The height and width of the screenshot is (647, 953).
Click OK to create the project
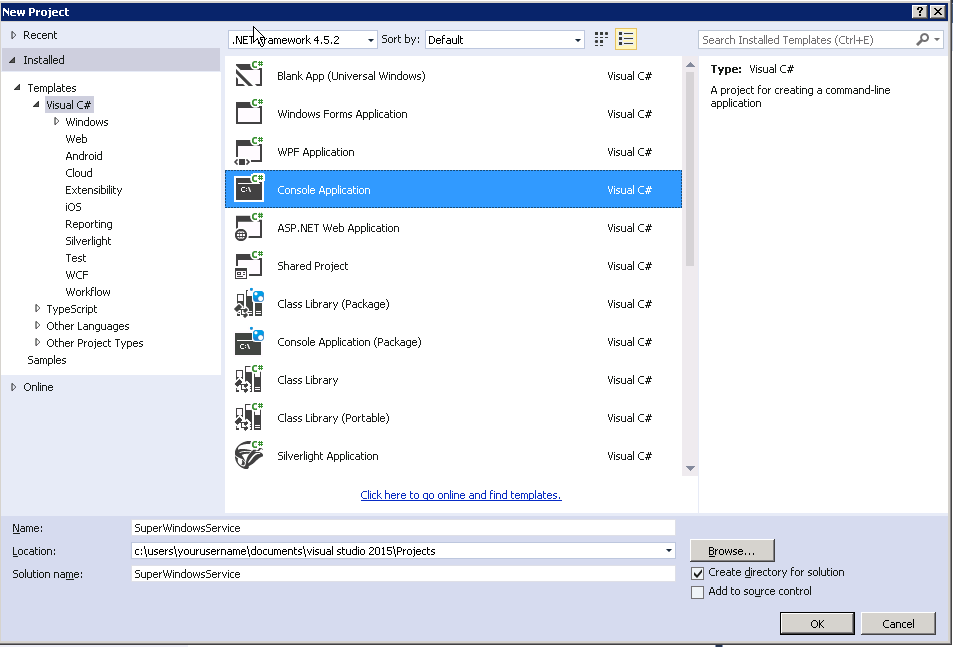817,624
